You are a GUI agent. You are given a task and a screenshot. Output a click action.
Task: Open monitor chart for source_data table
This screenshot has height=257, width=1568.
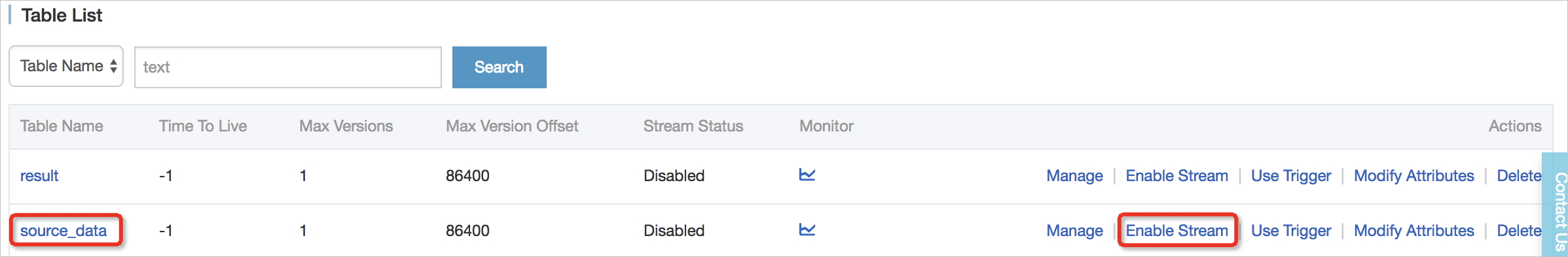(x=807, y=230)
